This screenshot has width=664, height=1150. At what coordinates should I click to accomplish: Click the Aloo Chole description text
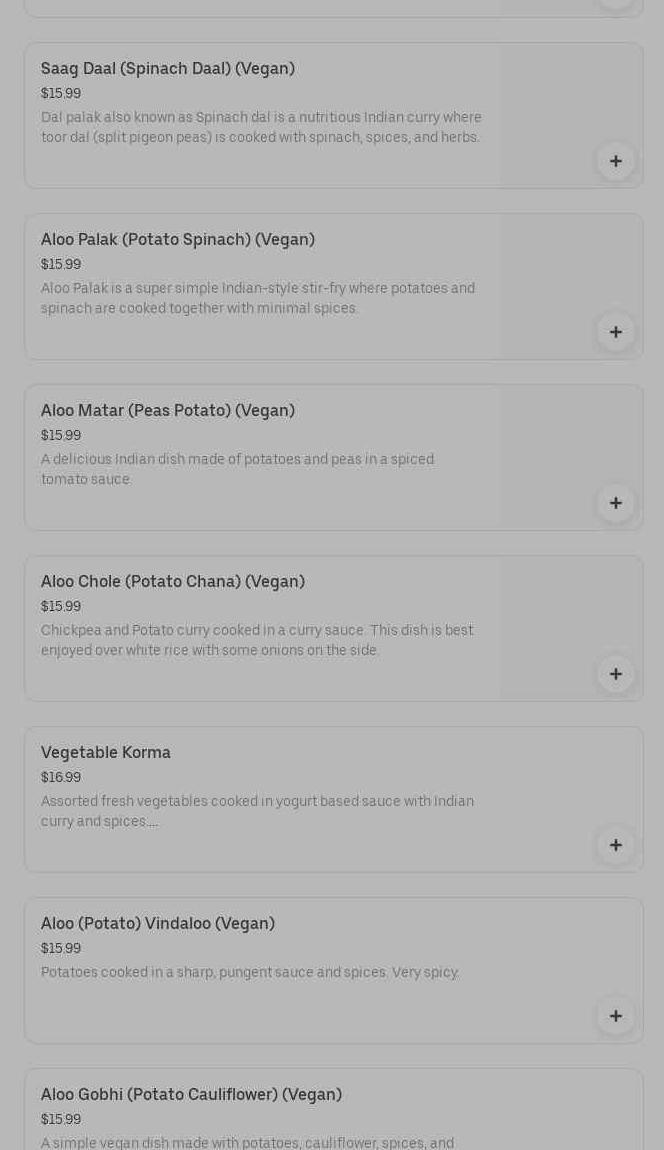(x=257, y=640)
